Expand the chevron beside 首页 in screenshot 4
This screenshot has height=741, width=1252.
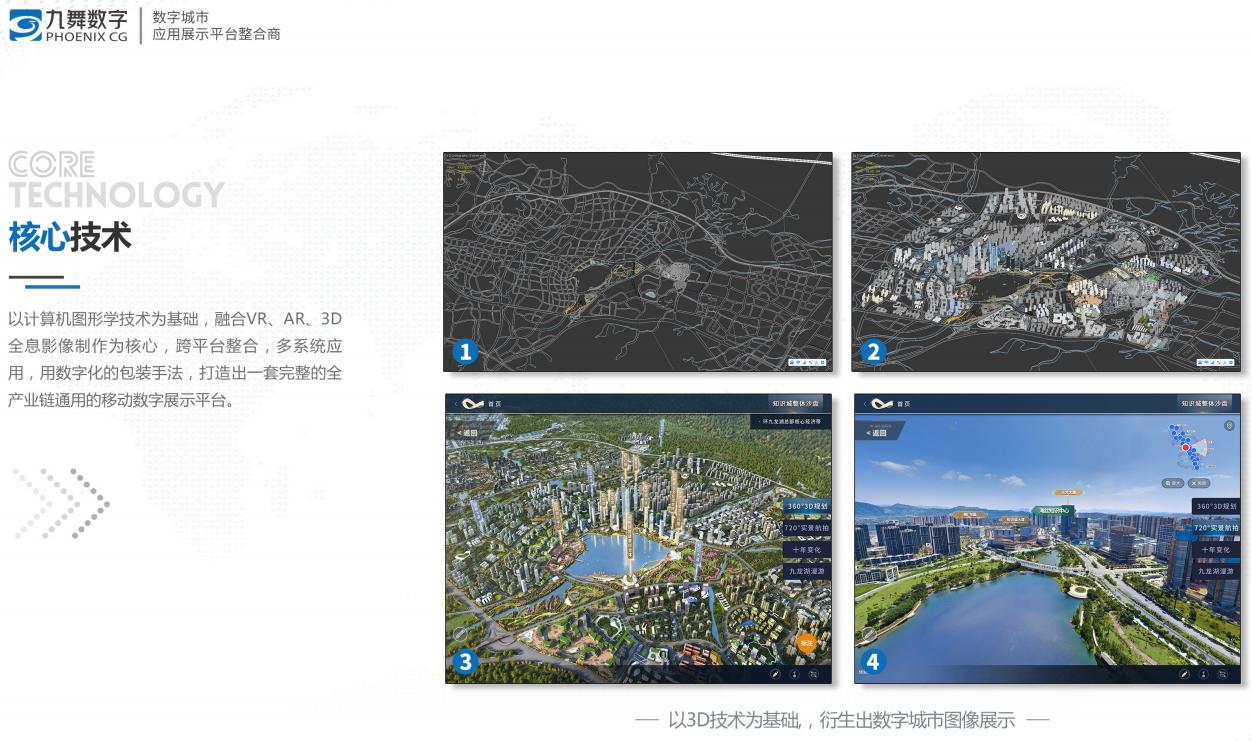[x=865, y=404]
